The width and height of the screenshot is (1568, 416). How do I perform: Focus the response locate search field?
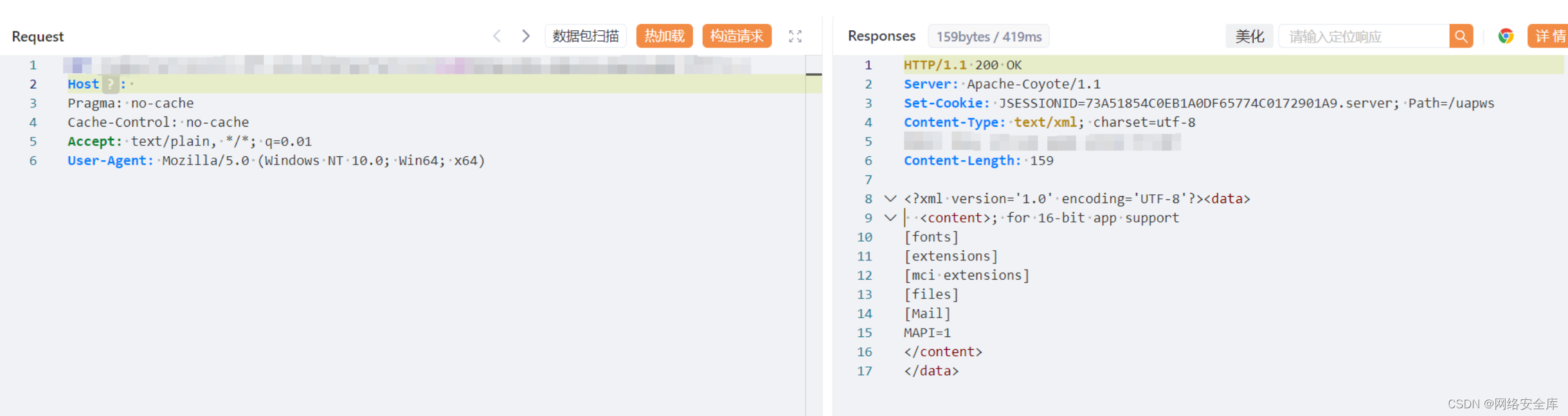1364,37
